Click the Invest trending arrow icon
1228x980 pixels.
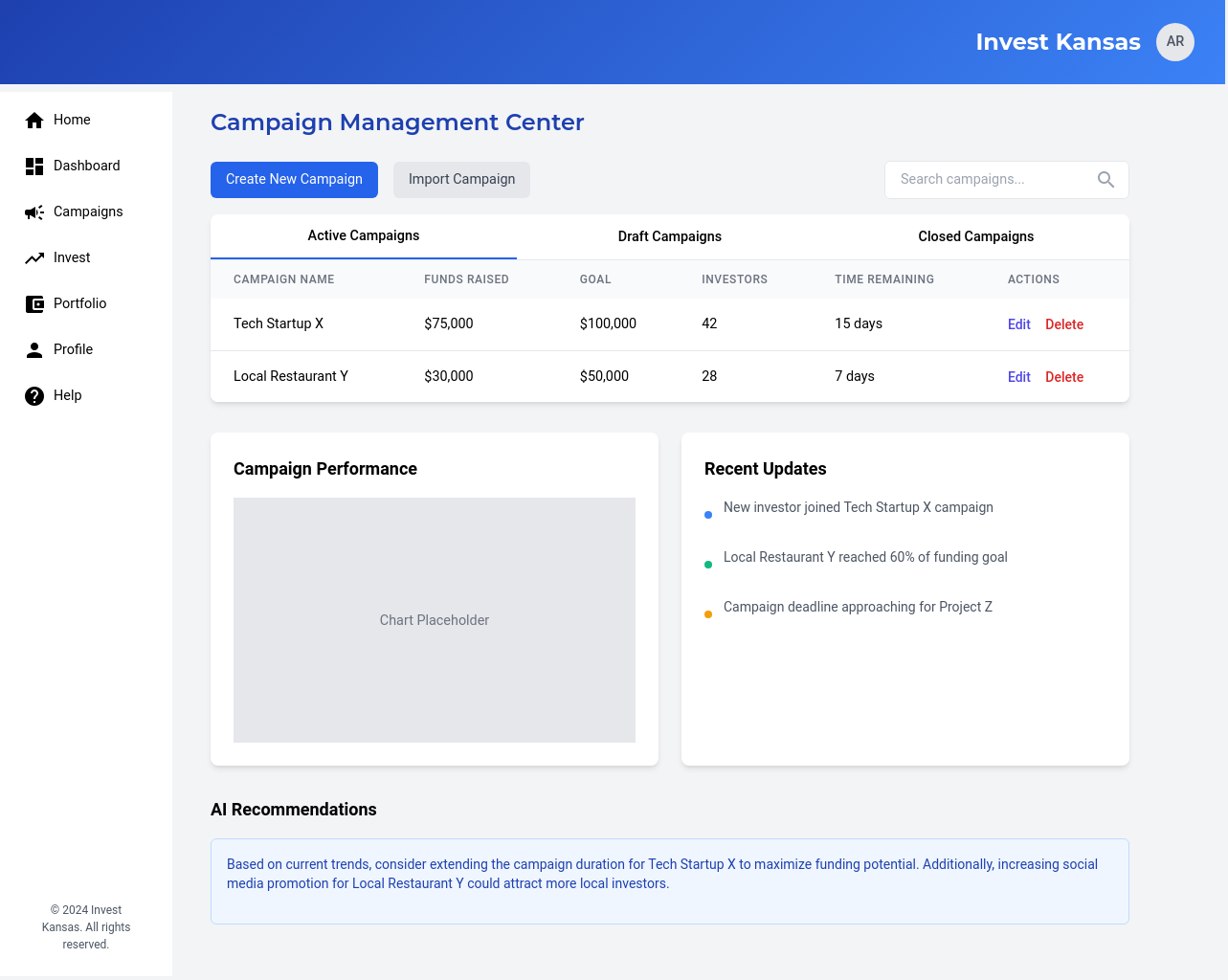click(34, 258)
